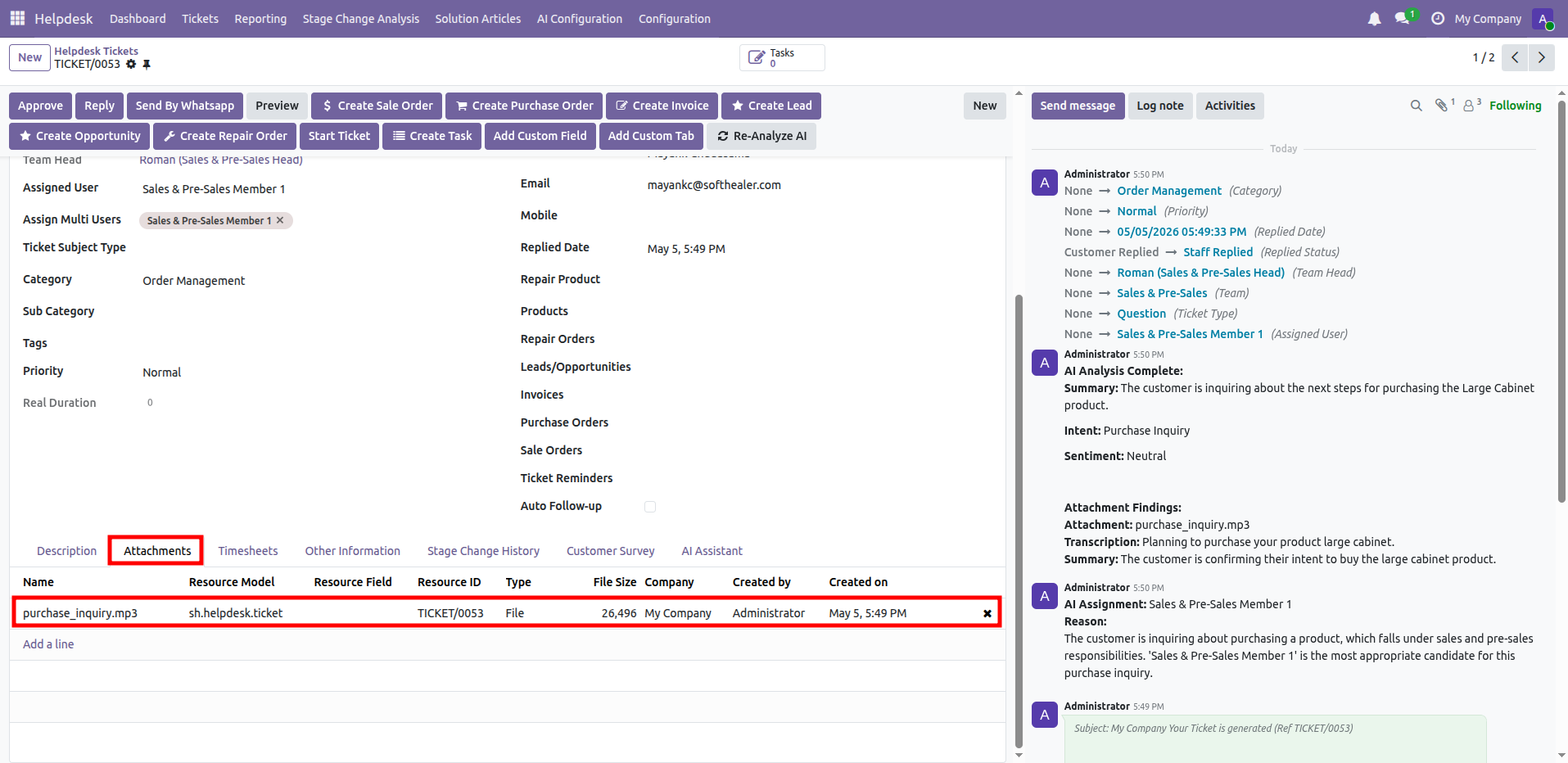Click the Preview button
Viewport: 1568px width, 763px height.
277,106
